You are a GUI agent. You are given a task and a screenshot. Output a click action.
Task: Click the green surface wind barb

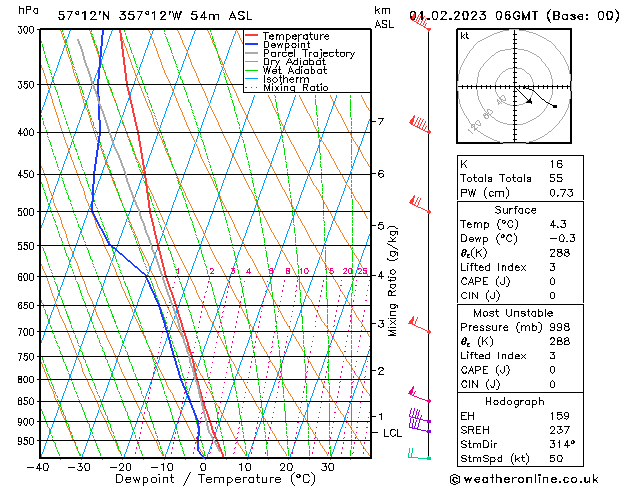click(x=419, y=454)
